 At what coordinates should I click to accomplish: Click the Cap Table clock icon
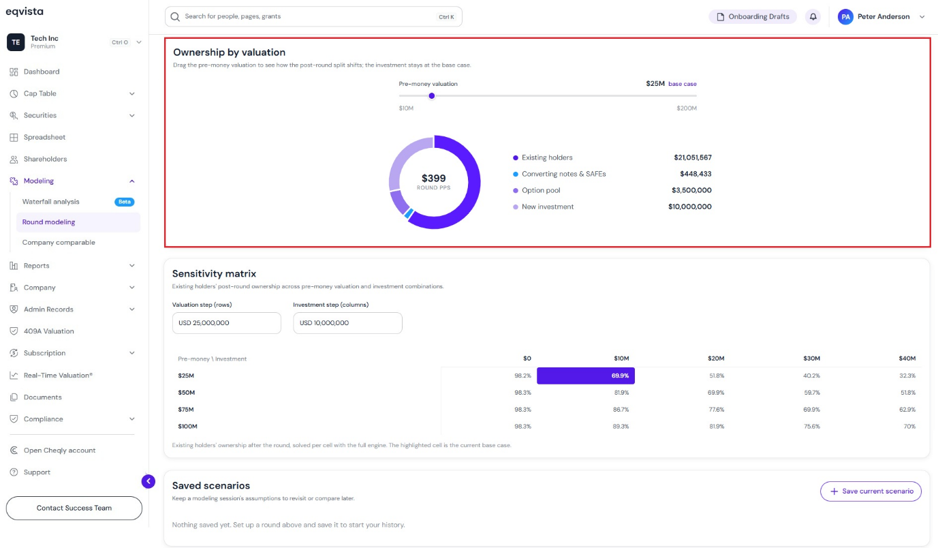point(14,93)
